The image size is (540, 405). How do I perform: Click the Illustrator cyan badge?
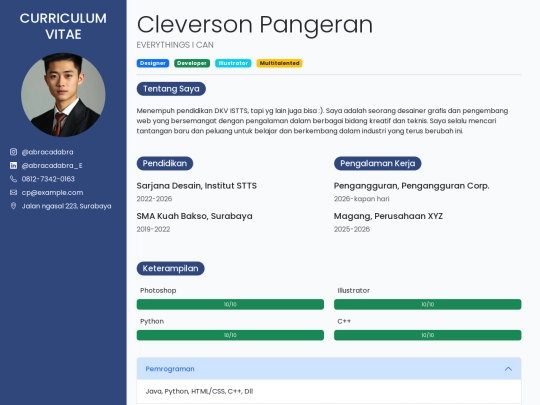pyautogui.click(x=233, y=63)
